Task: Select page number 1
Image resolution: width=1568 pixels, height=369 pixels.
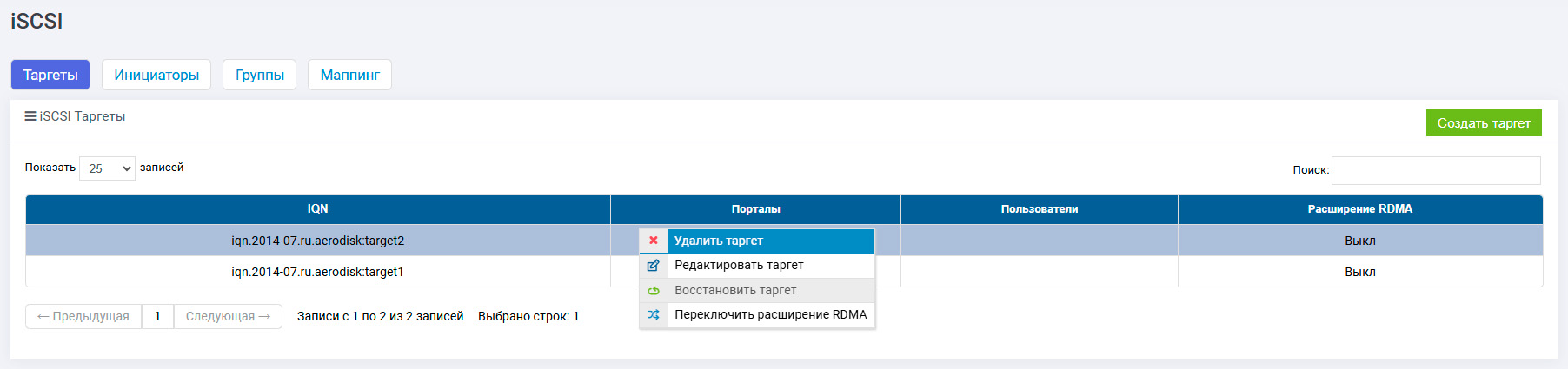Action: pos(157,316)
